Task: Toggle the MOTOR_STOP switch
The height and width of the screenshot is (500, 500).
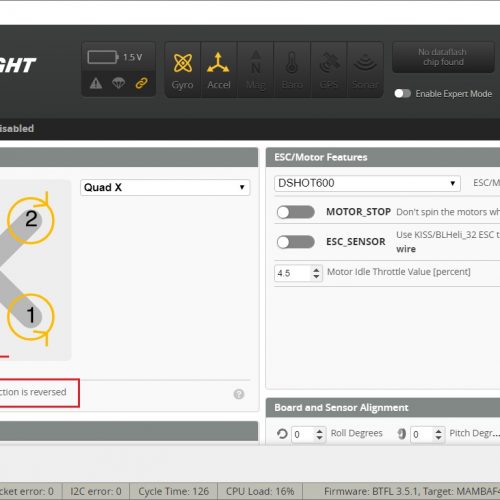Action: click(296, 212)
